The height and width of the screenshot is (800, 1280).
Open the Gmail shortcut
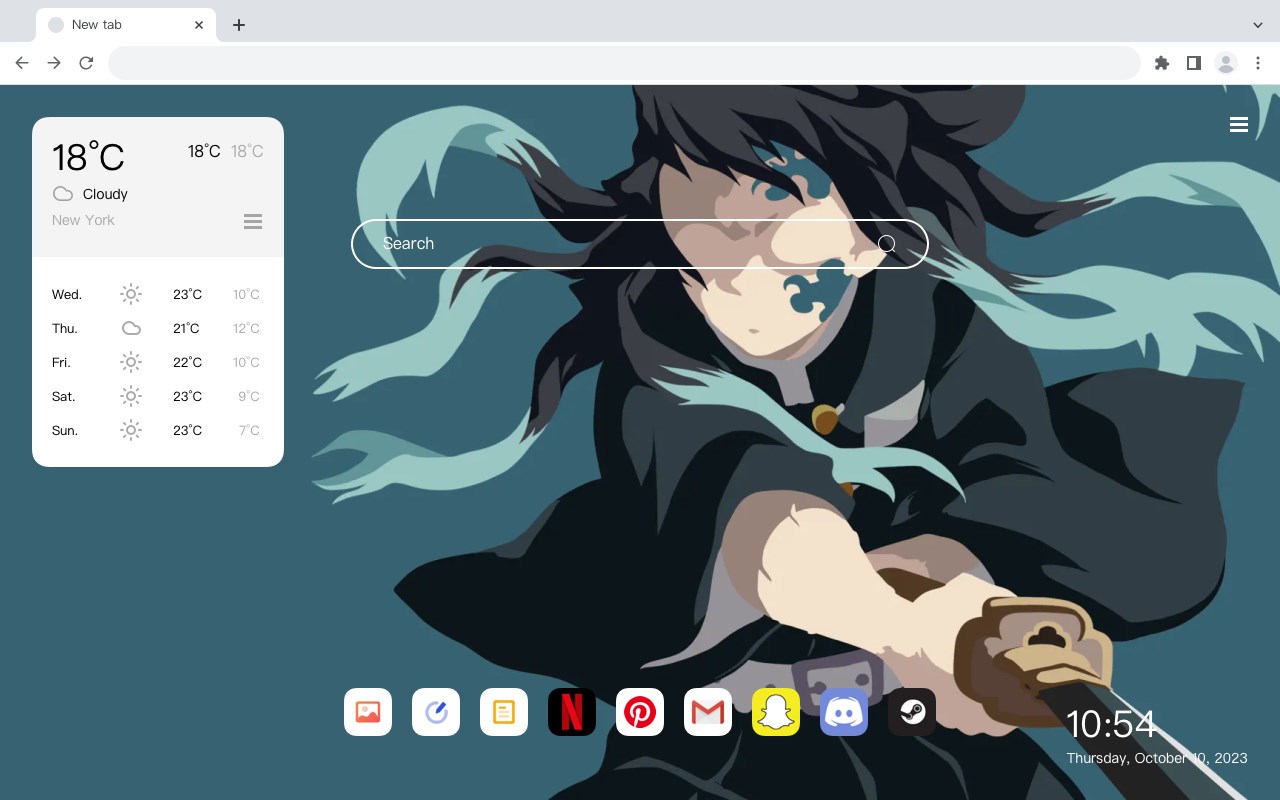[708, 712]
